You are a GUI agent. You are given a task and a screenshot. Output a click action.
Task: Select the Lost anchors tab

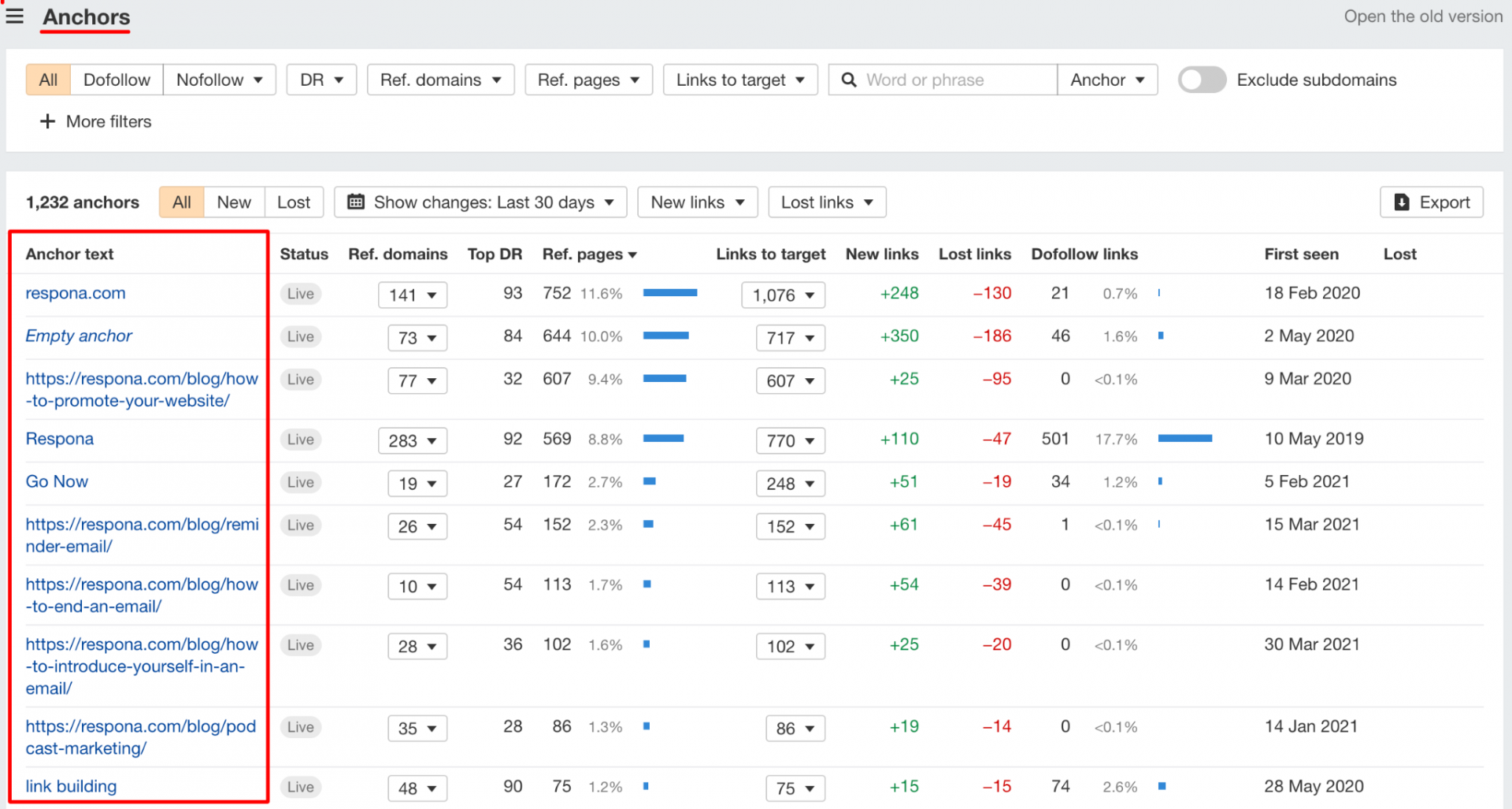(294, 202)
